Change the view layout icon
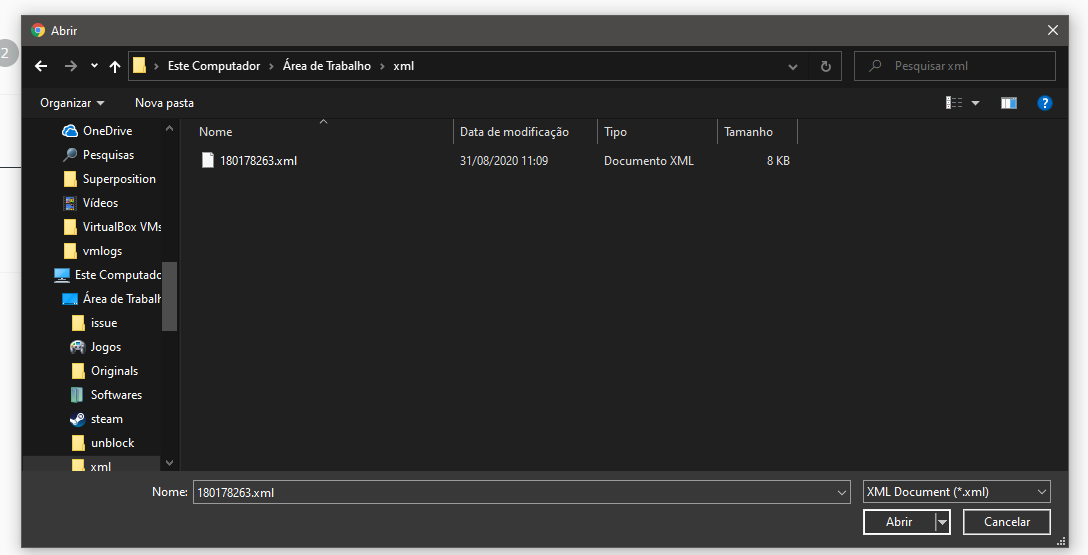The width and height of the screenshot is (1088, 555). pyautogui.click(x=954, y=103)
